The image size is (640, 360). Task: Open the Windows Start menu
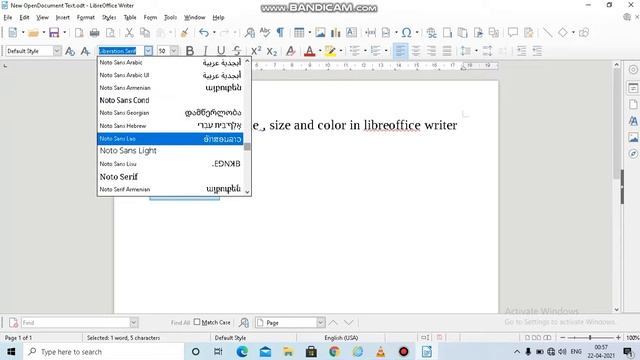[x=11, y=351]
